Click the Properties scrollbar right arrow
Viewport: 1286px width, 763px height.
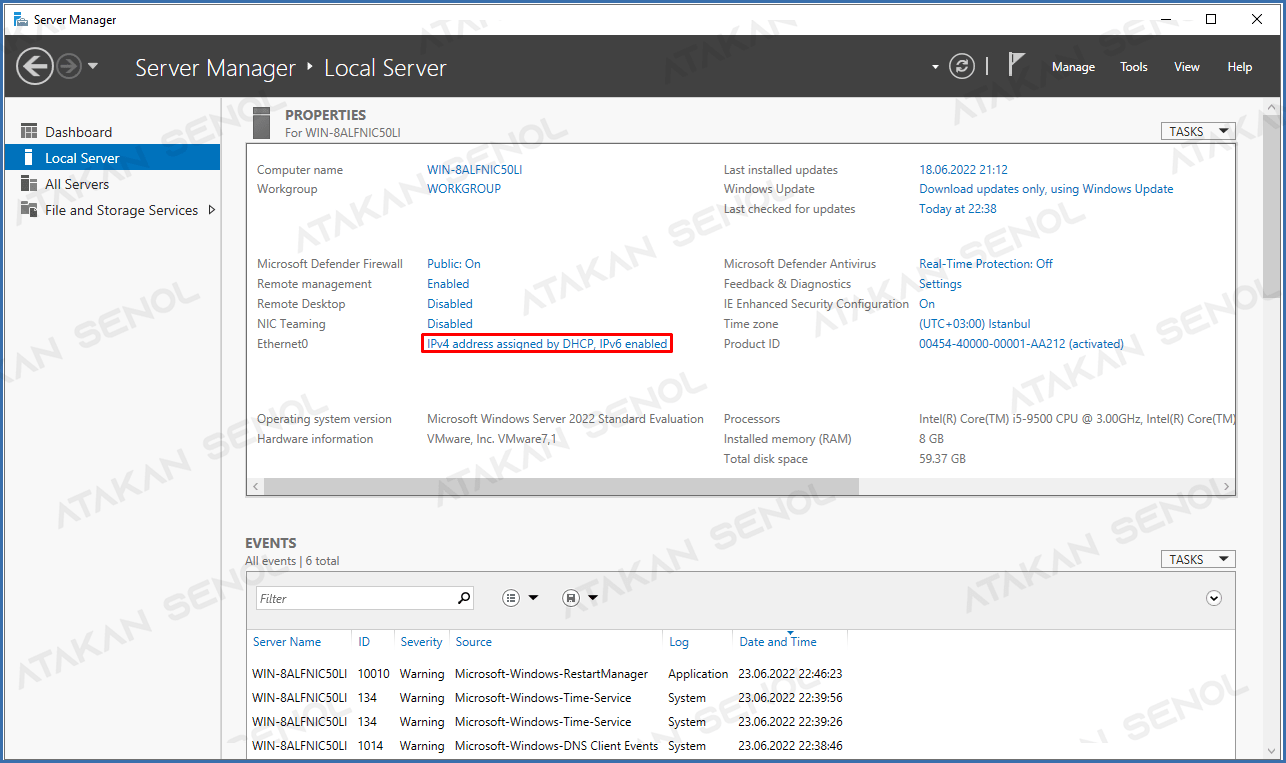coord(1227,486)
